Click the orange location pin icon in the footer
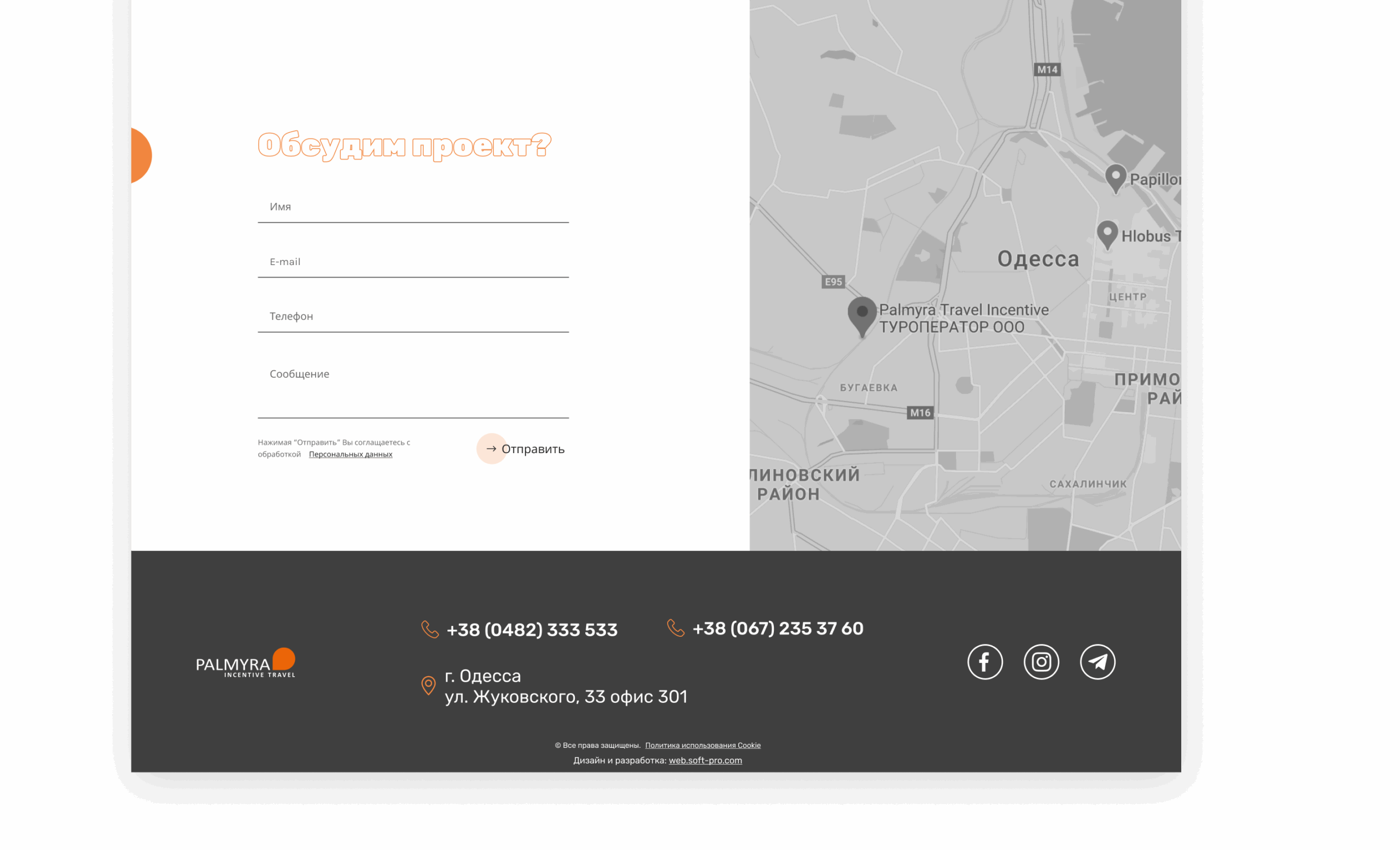 tap(428, 685)
